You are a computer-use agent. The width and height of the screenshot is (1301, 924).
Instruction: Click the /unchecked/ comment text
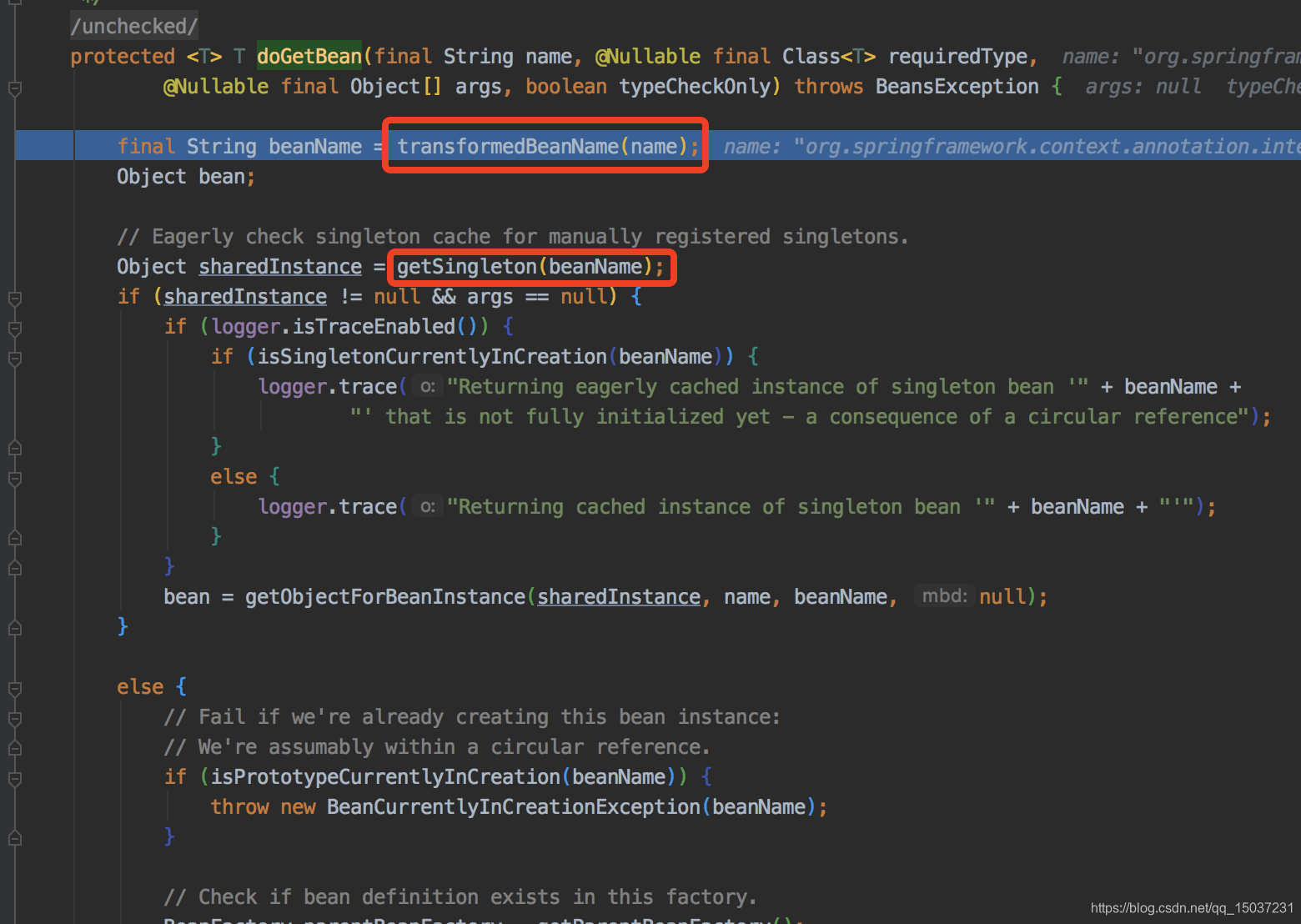click(134, 27)
